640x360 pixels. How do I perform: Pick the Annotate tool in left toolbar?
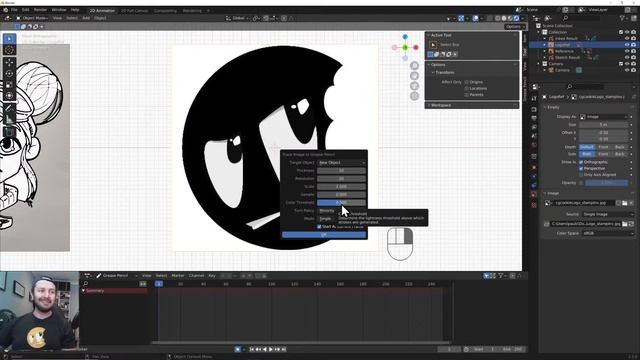9,108
